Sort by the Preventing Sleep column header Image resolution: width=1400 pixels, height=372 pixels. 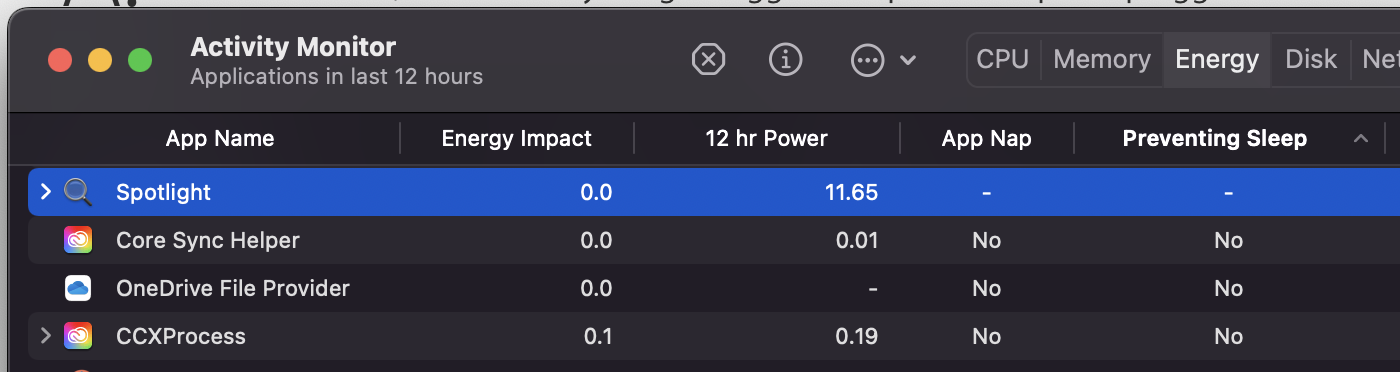point(1215,139)
